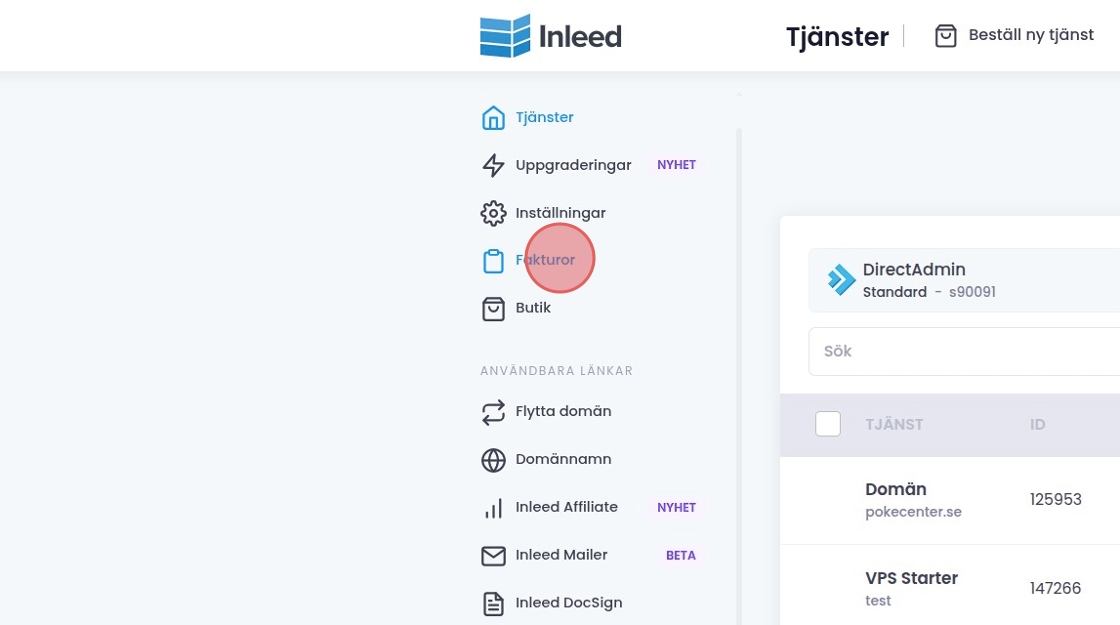Viewport: 1120px width, 625px height.
Task: Open the Uppgraderingar menu item
Action: [573, 165]
